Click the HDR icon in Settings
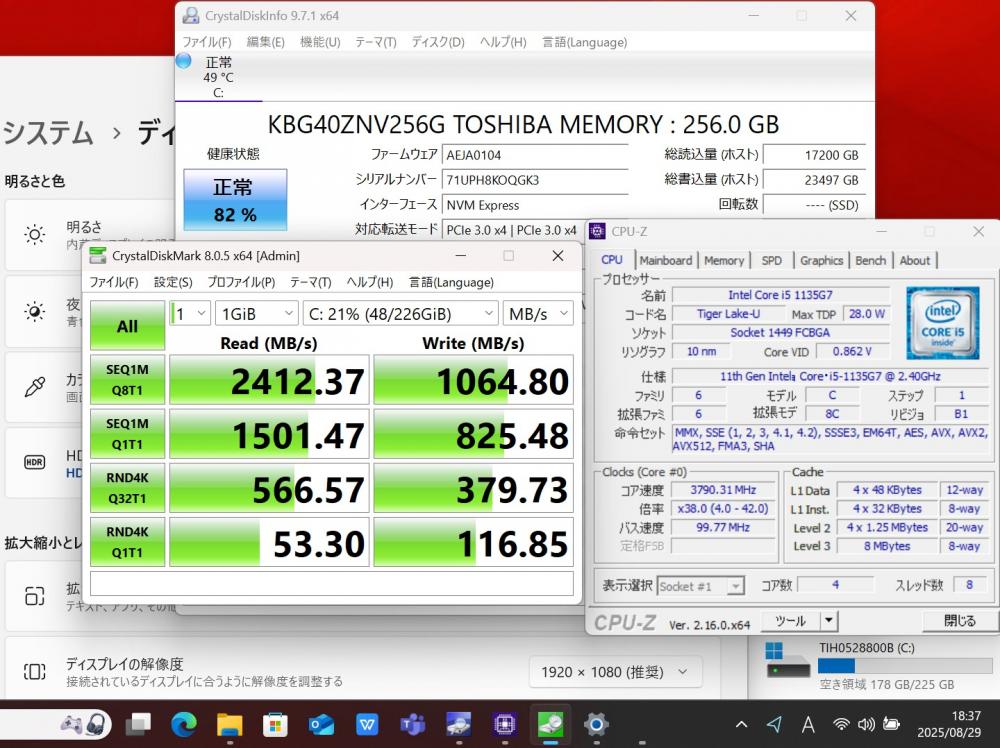1000x748 pixels. click(34, 462)
